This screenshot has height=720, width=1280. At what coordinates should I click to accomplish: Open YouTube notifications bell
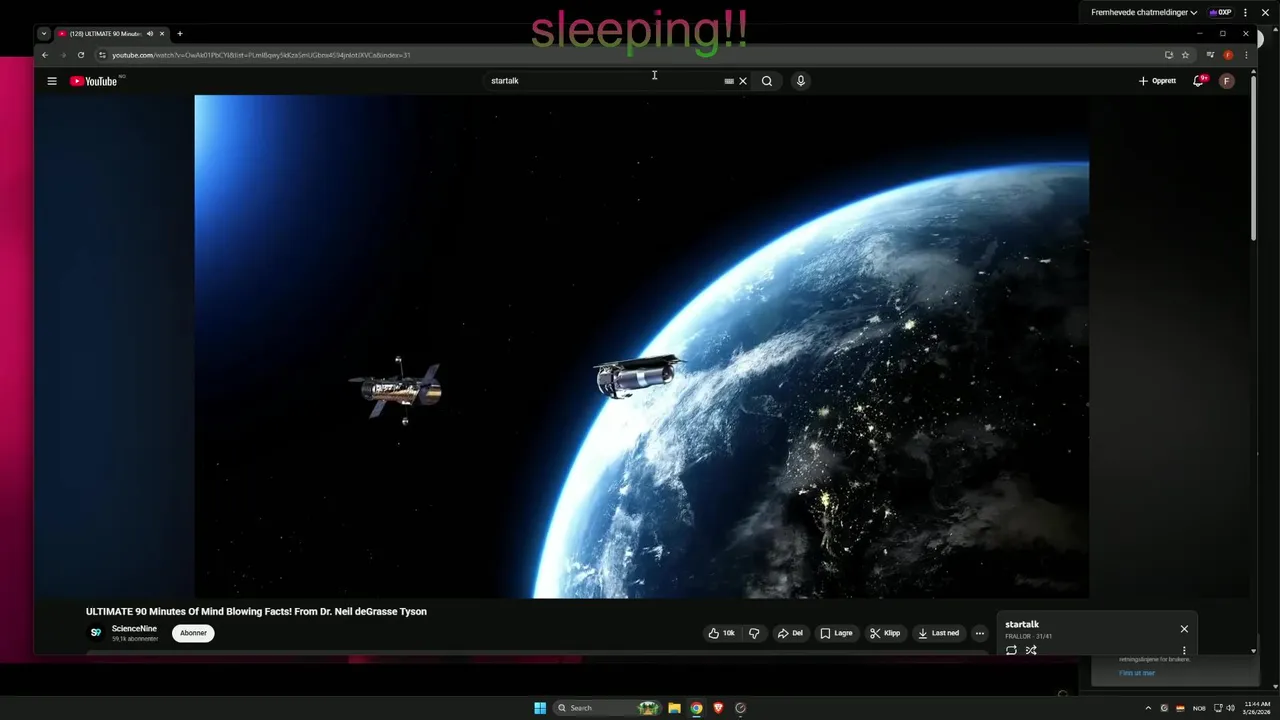point(1198,81)
